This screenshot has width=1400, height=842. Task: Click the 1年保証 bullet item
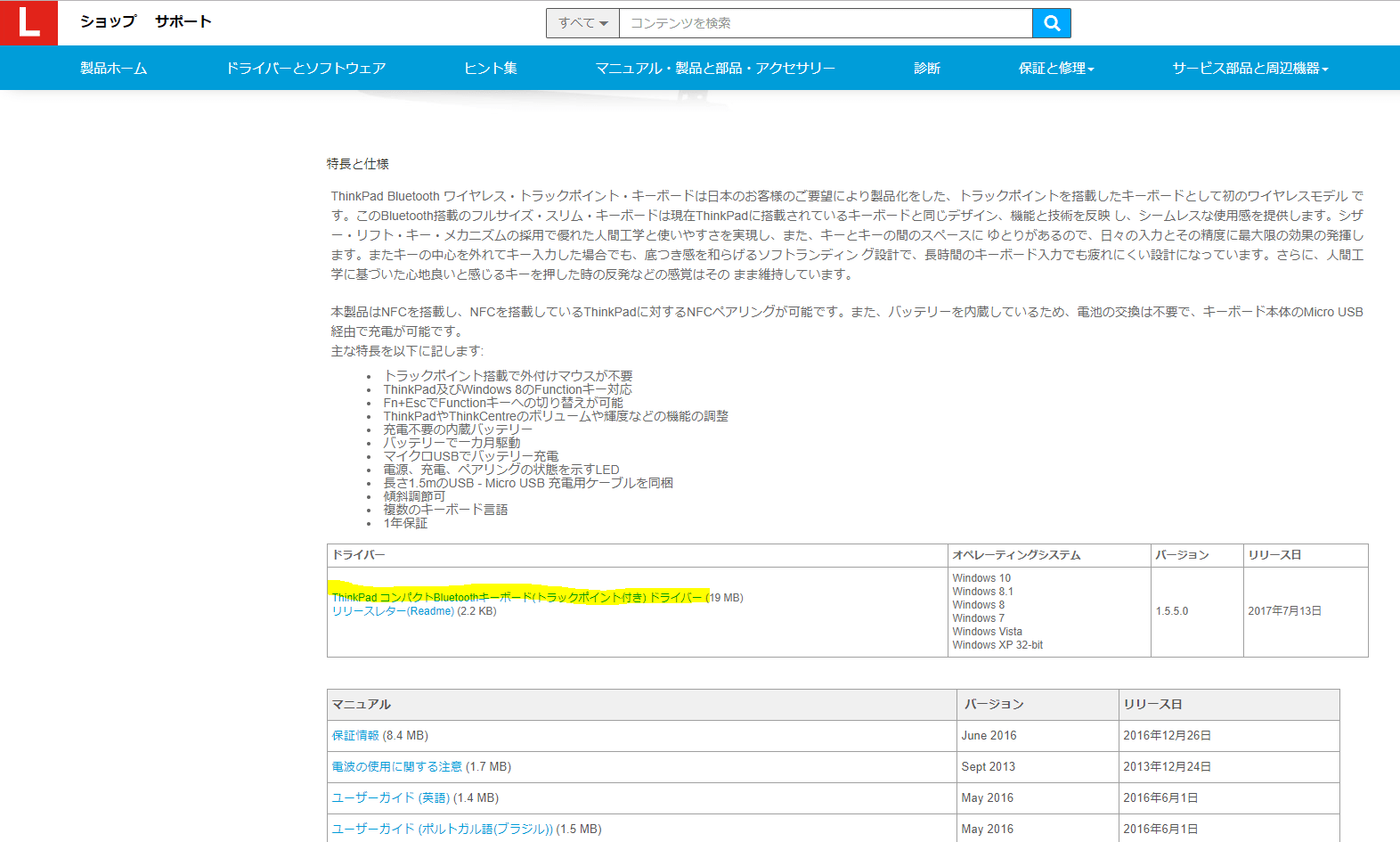pyautogui.click(x=405, y=523)
